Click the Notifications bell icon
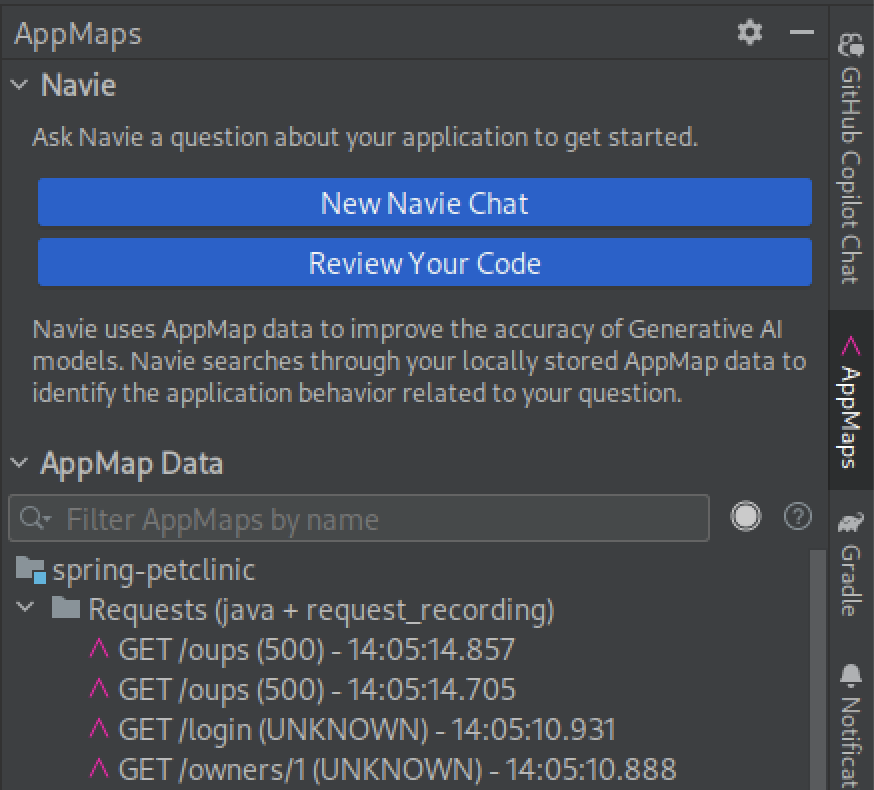Image resolution: width=874 pixels, height=790 pixels. pyautogui.click(x=851, y=675)
